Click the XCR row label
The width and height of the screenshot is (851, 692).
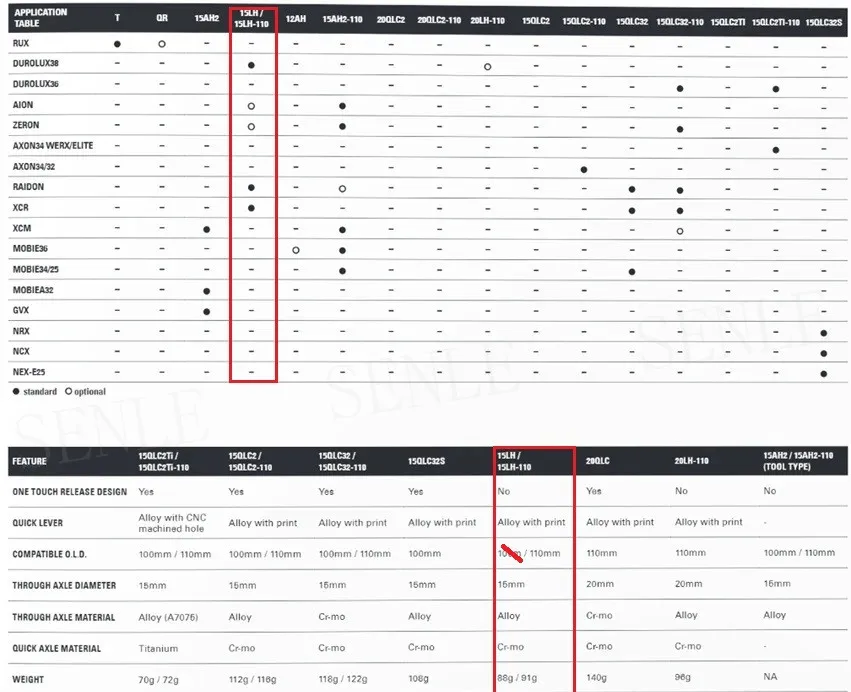21,207
